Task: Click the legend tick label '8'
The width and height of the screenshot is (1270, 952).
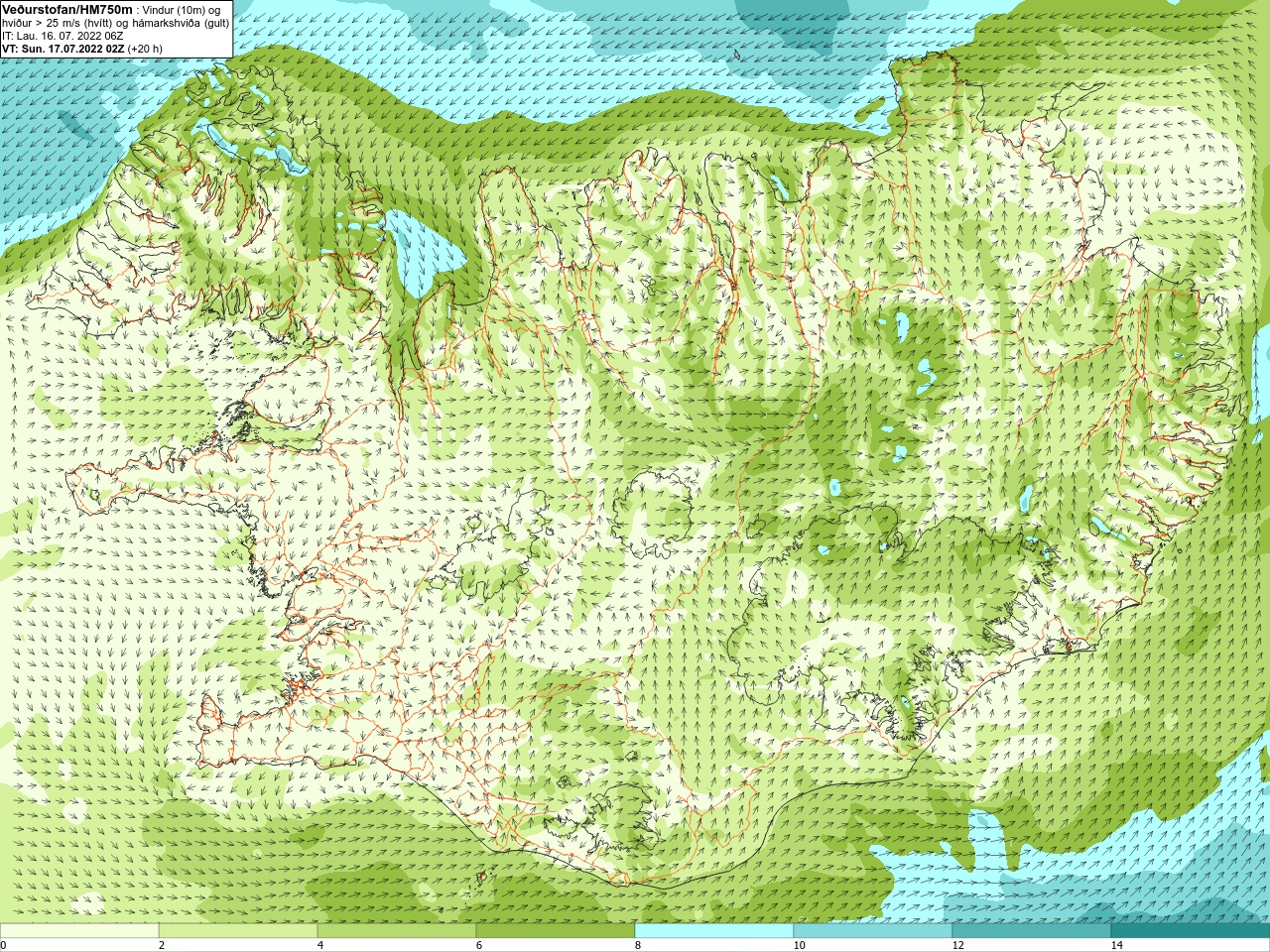Action: point(638,945)
